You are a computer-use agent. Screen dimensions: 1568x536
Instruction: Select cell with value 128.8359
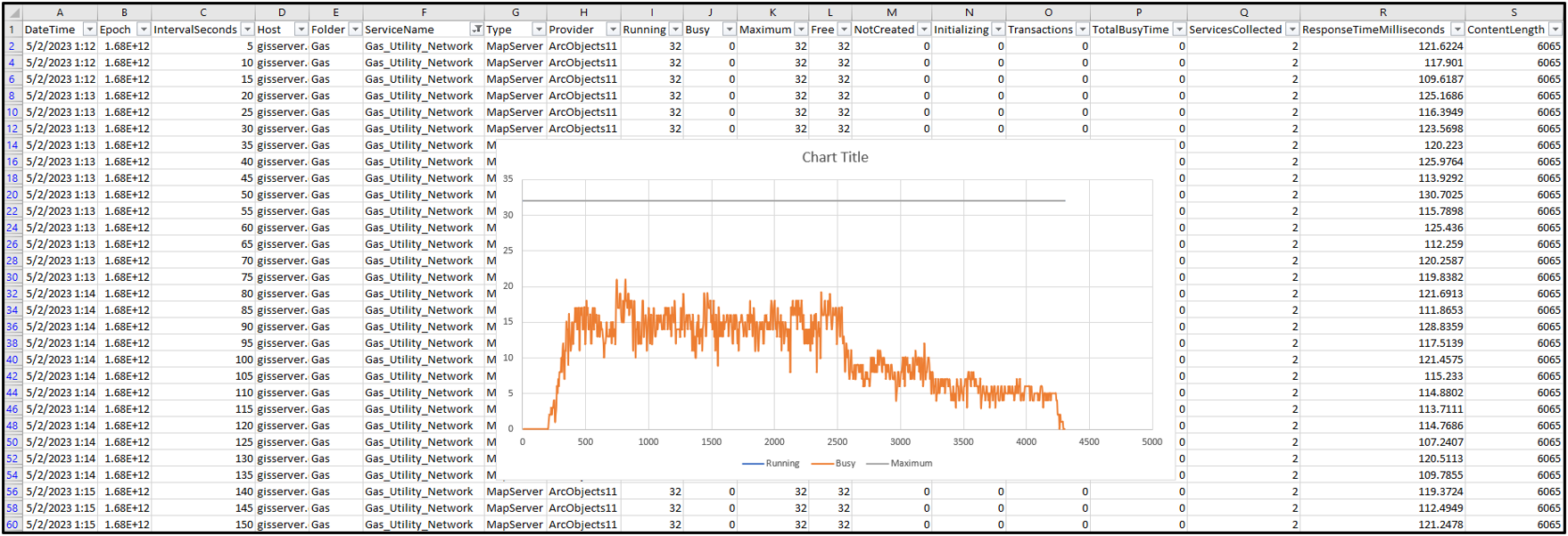1382,326
